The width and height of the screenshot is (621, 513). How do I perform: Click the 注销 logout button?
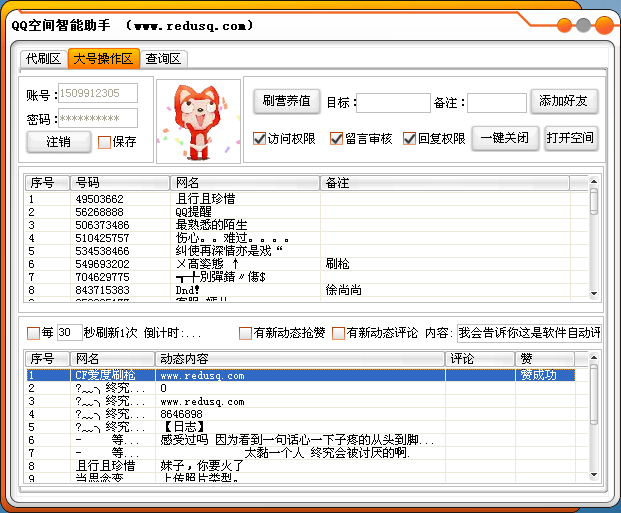tap(59, 142)
